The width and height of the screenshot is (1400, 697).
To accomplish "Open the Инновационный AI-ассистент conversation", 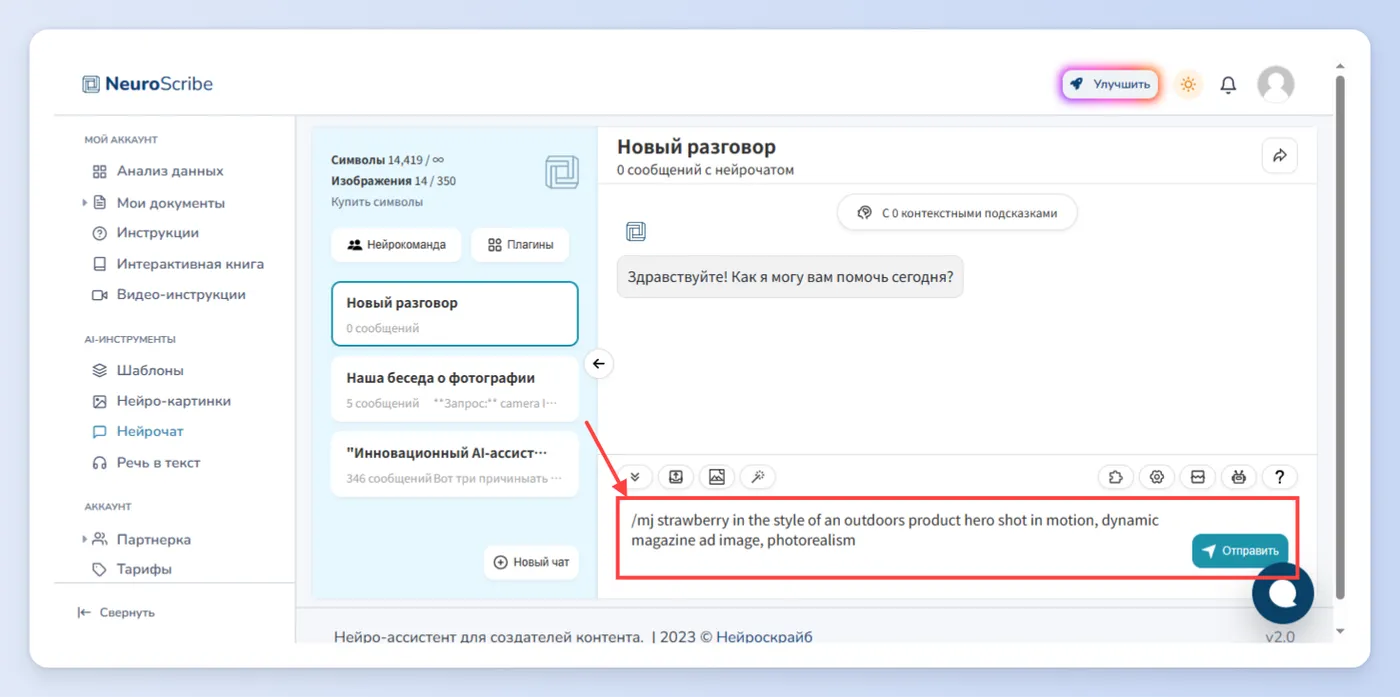I will (455, 464).
